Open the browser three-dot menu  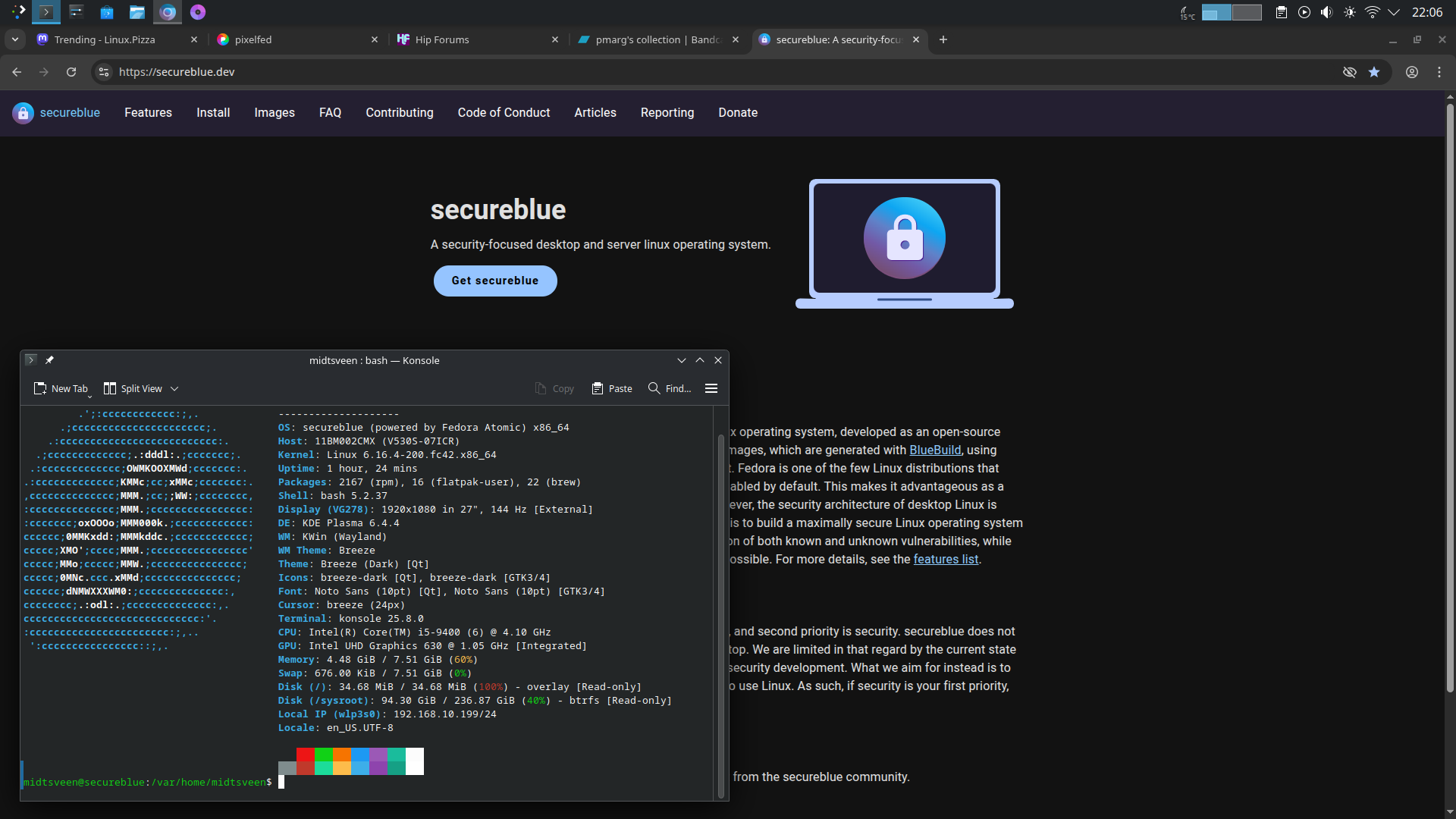pyautogui.click(x=1439, y=72)
